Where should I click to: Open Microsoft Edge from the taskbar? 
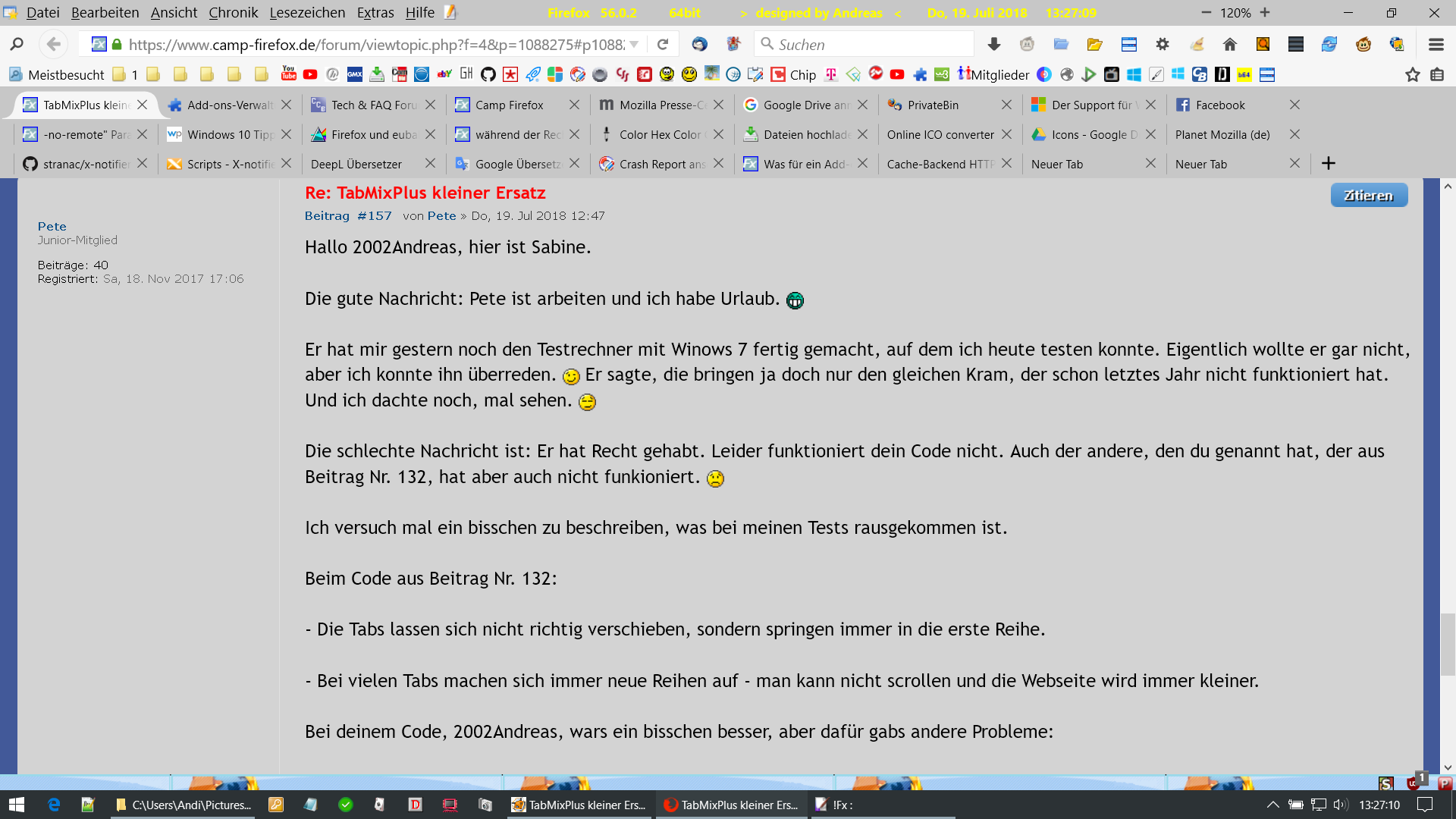click(54, 805)
